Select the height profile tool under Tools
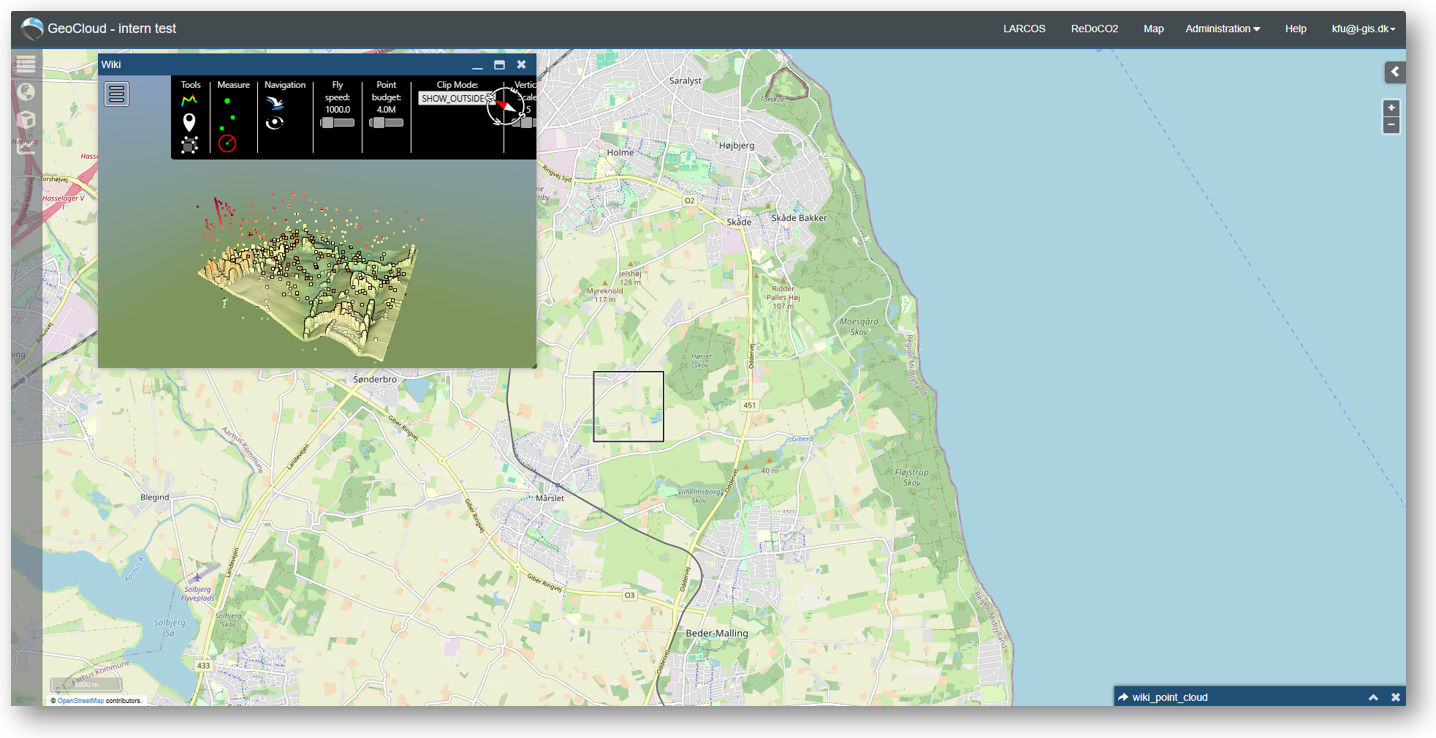 (189, 101)
